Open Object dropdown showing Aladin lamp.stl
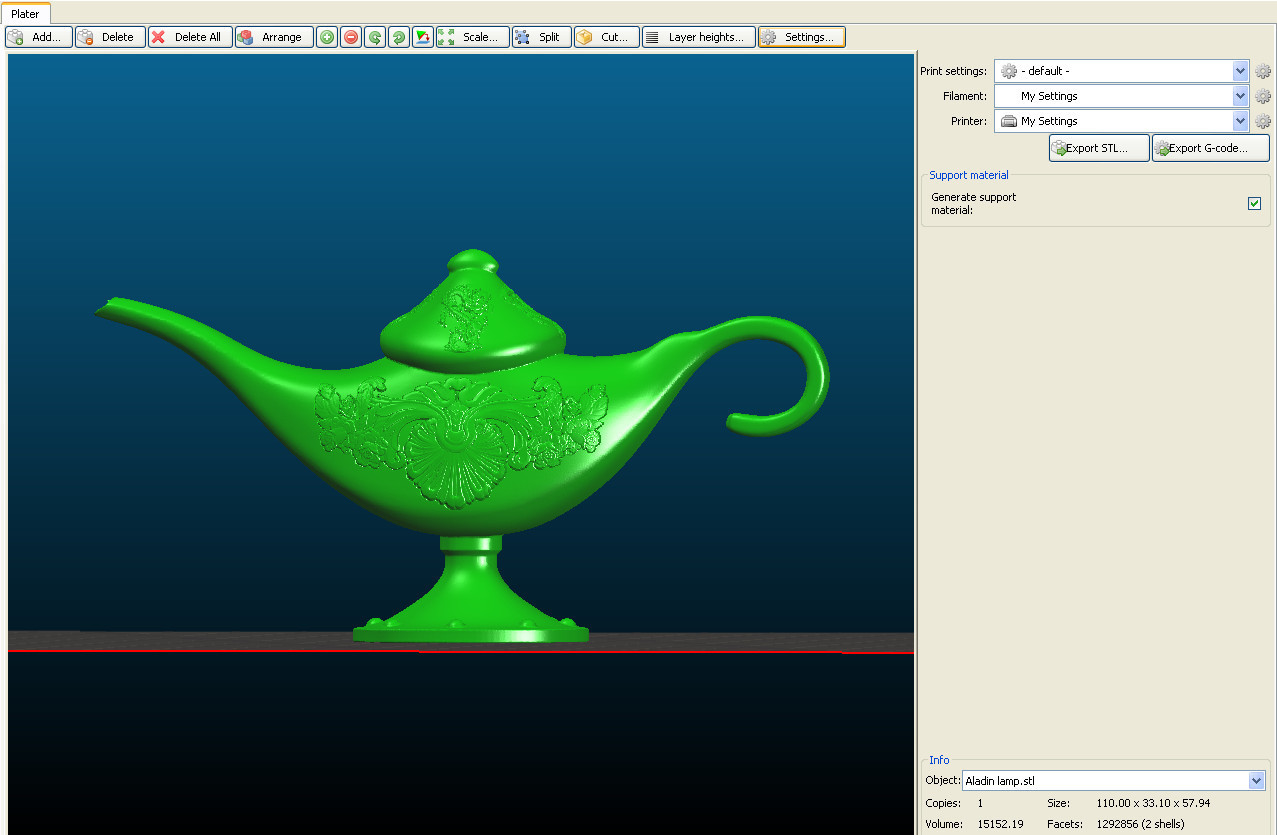 (x=1256, y=781)
